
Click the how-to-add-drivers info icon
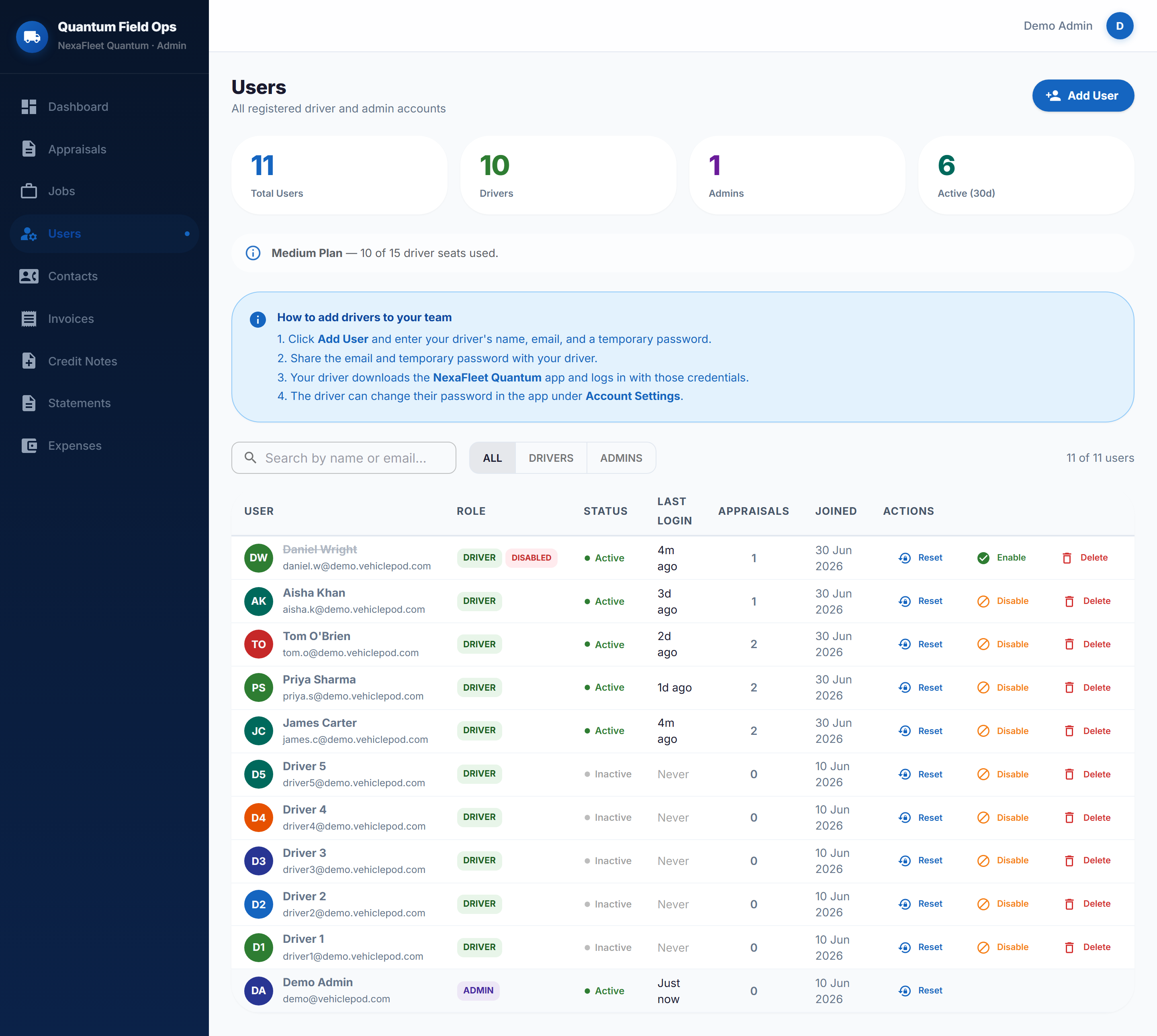click(x=258, y=319)
